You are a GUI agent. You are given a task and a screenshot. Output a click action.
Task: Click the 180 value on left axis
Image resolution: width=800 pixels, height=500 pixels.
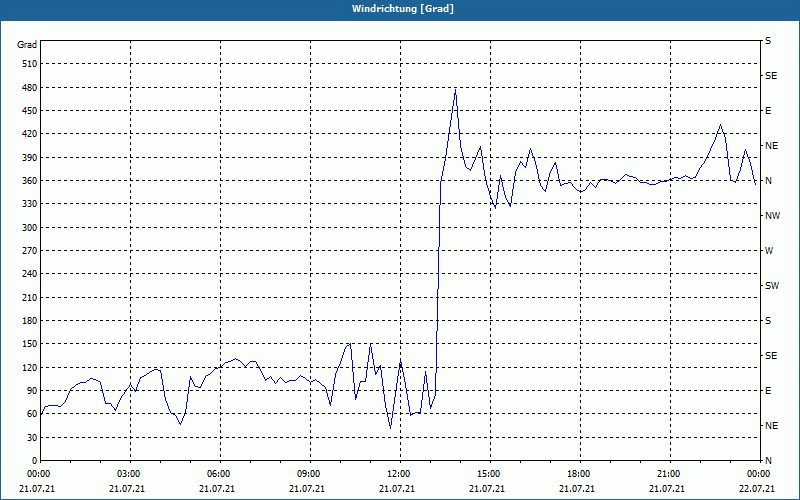30,321
